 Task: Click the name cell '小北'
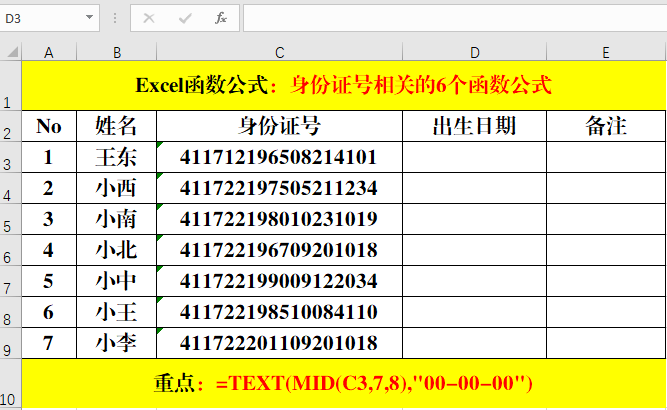(117, 251)
